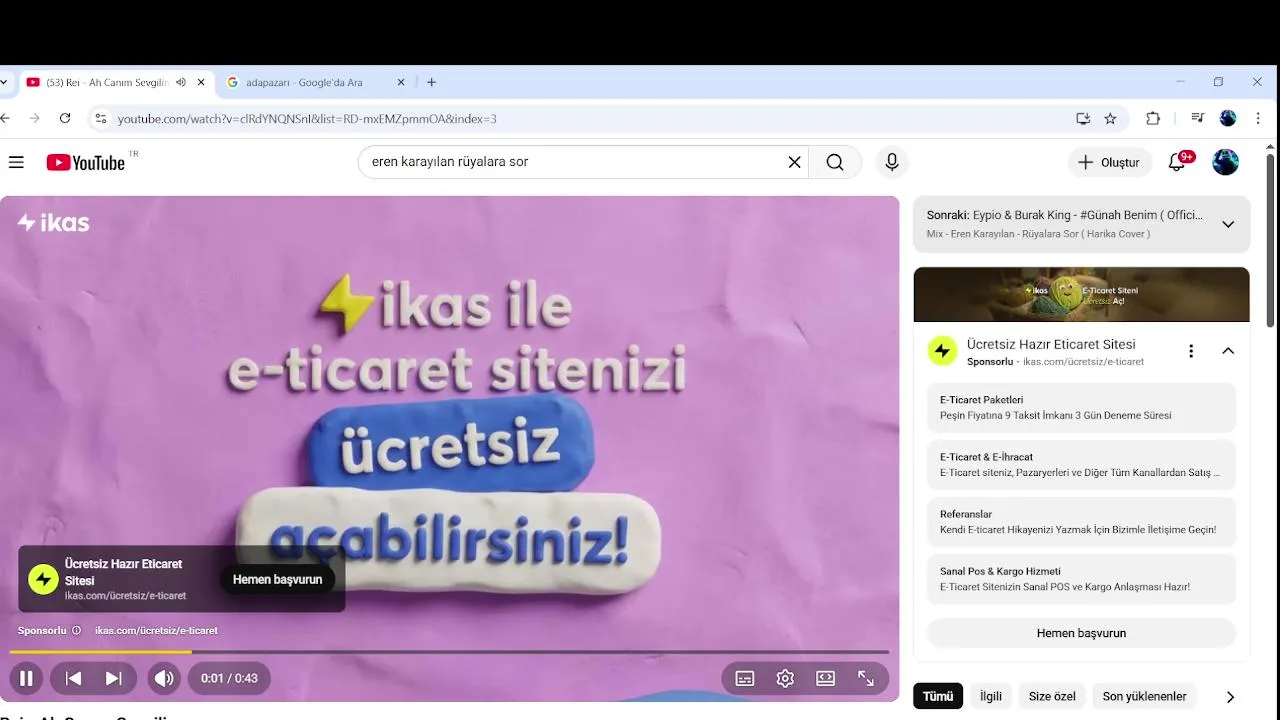
Task: Go to the previous video
Action: click(x=73, y=678)
